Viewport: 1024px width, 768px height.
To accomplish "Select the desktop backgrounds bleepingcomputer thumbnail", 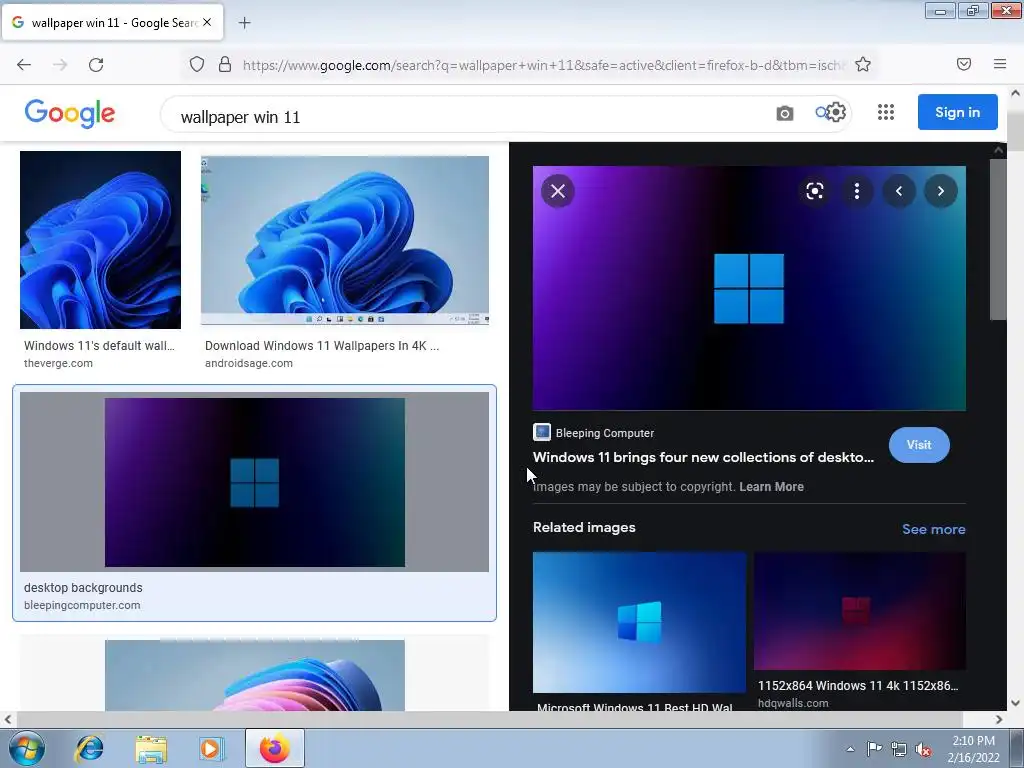I will point(255,482).
